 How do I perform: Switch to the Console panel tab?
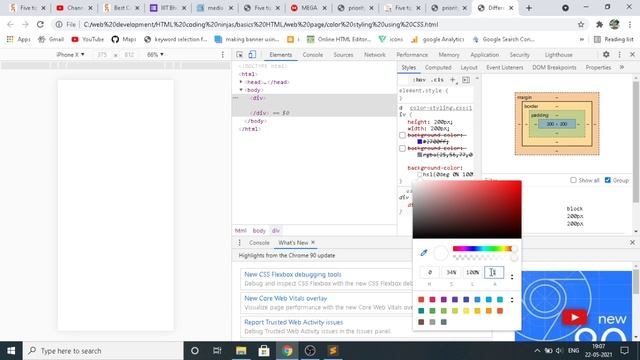click(313, 54)
